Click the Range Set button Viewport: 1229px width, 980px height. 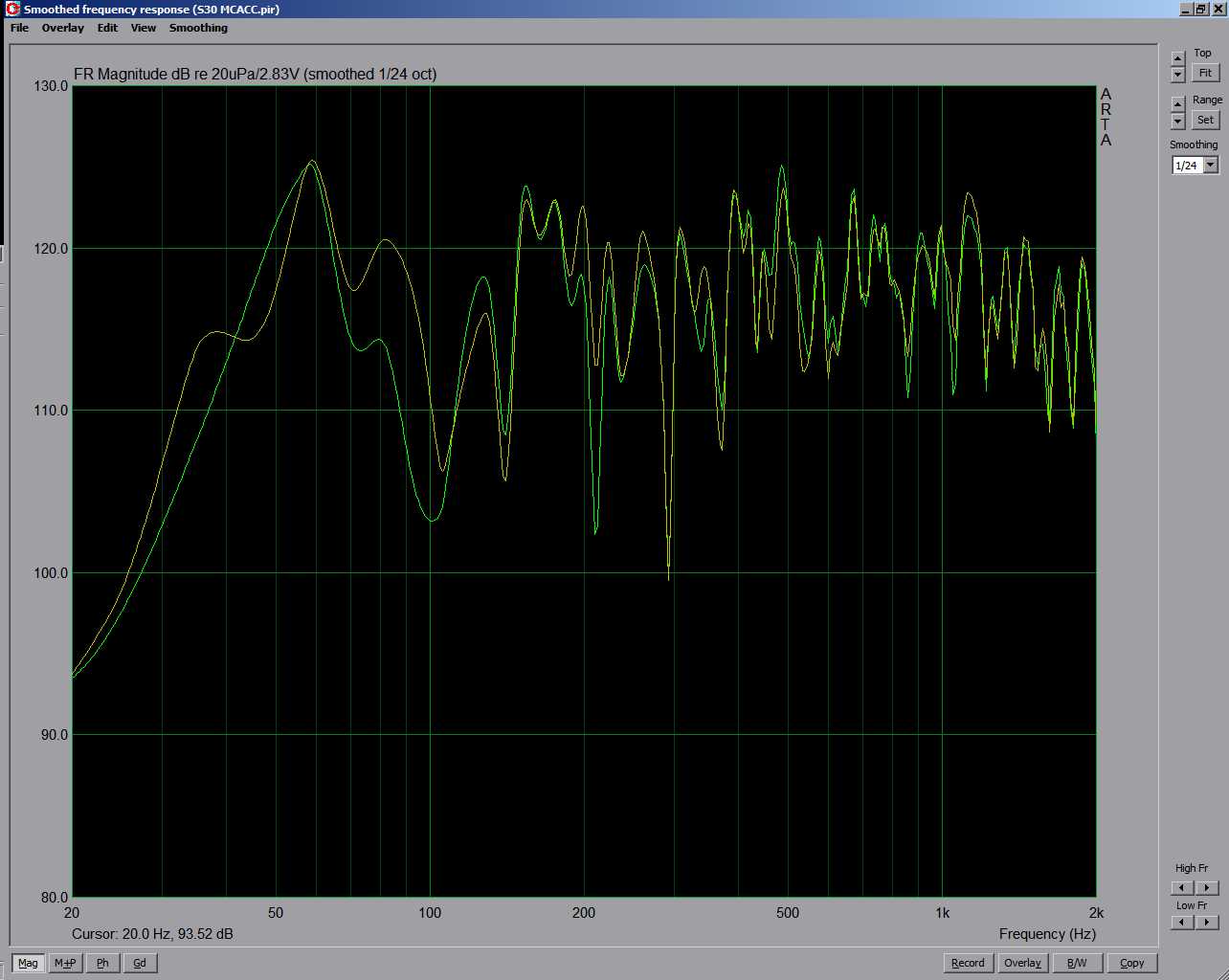1205,120
